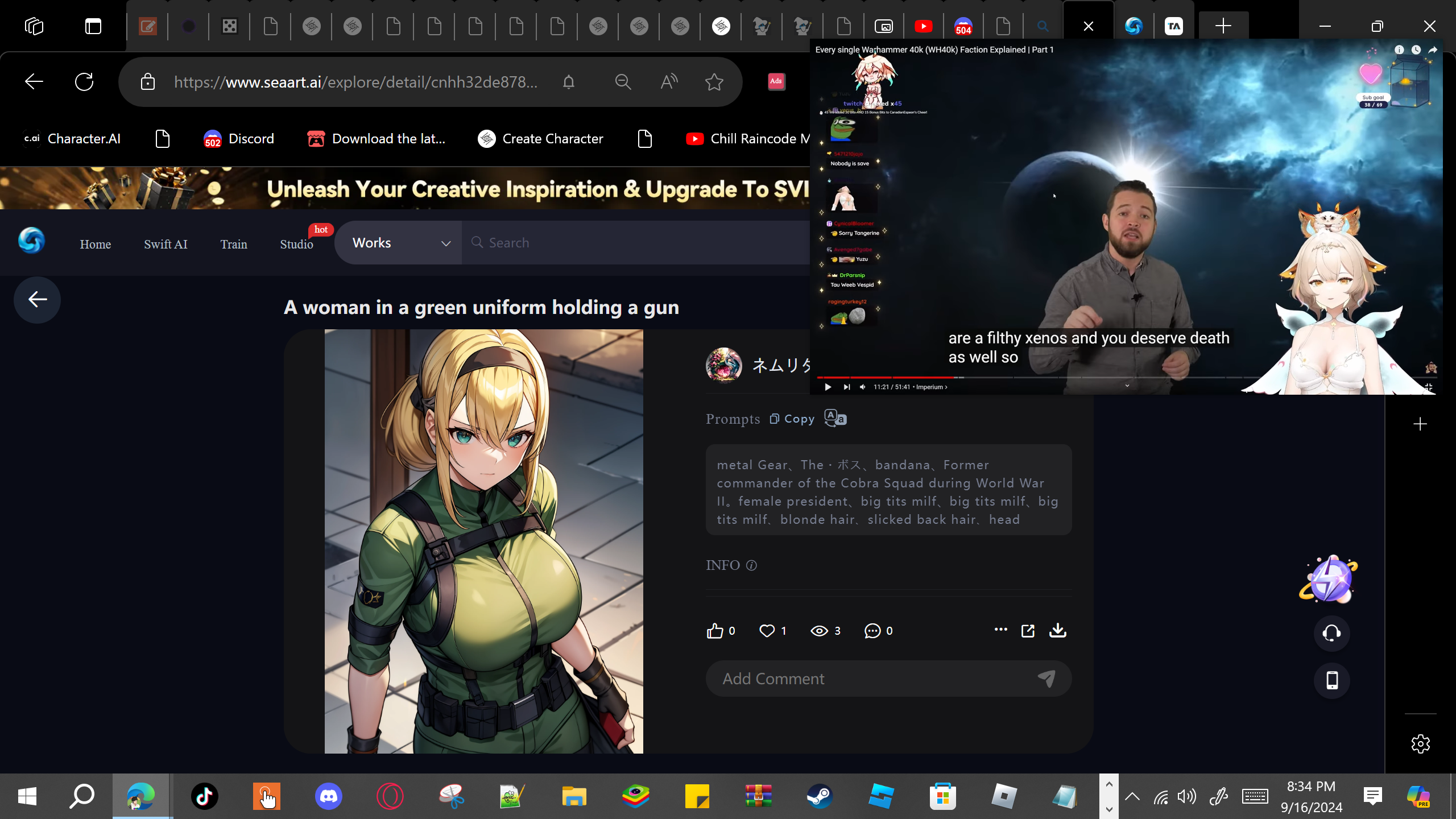Add this page to favorites
The width and height of the screenshot is (1456, 819).
pos(714,82)
